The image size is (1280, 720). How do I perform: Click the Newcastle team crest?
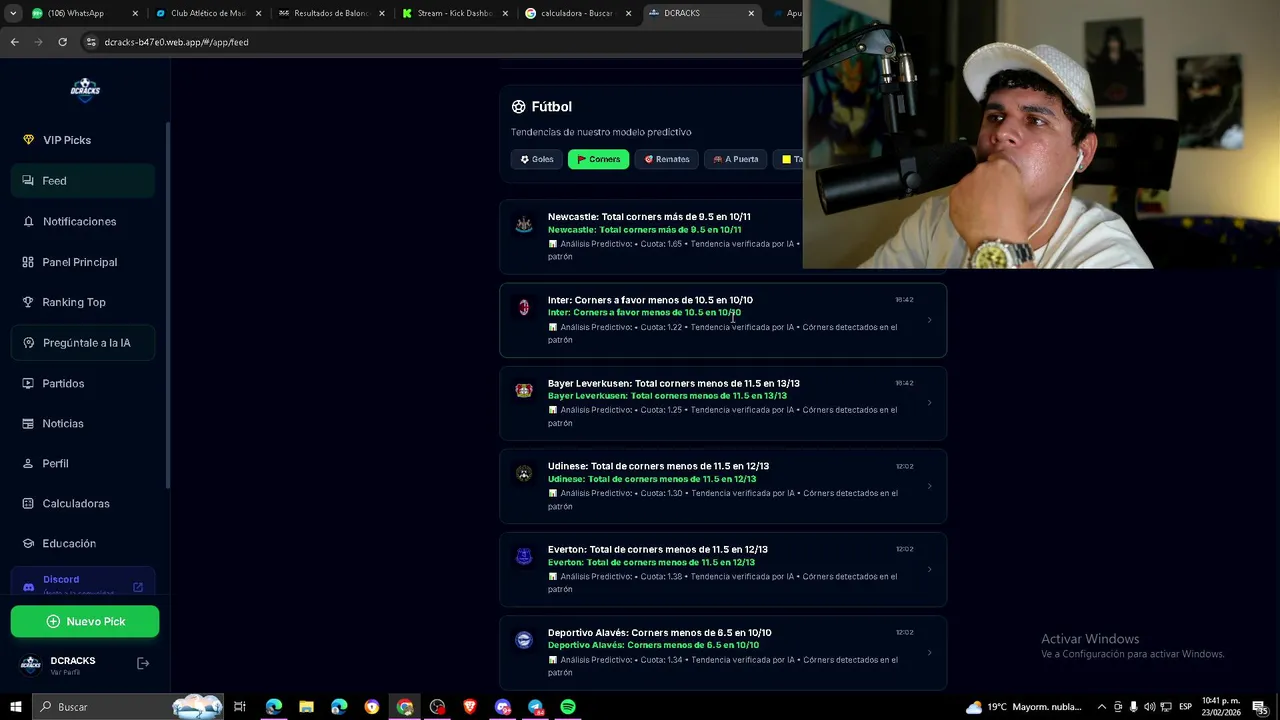[x=524, y=224]
